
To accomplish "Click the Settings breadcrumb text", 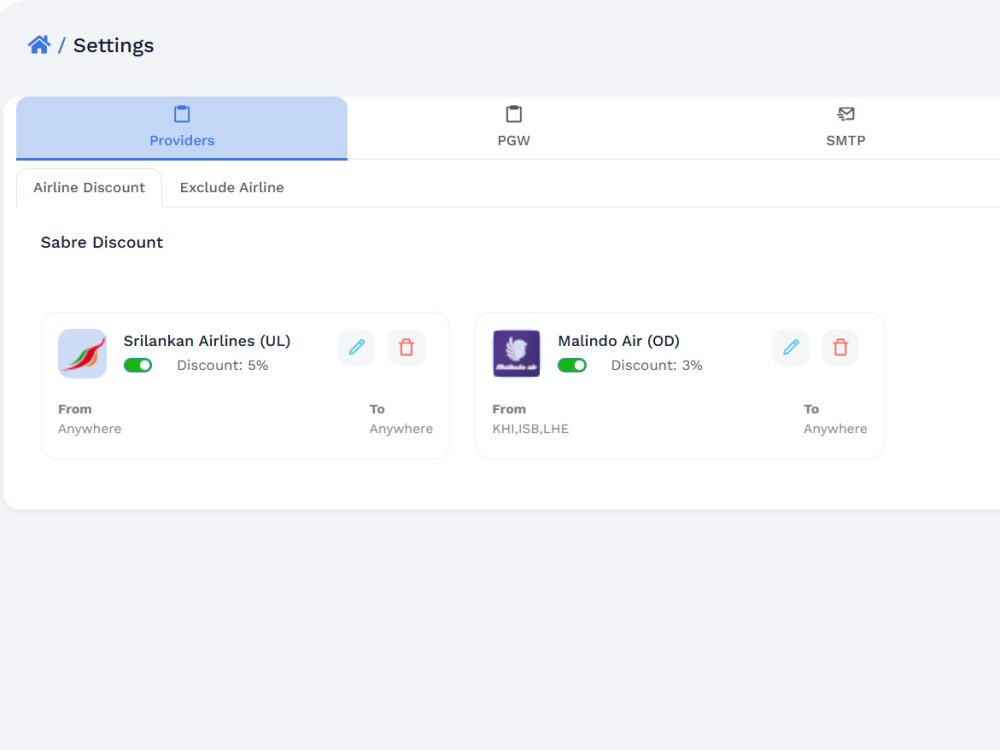I will point(114,46).
